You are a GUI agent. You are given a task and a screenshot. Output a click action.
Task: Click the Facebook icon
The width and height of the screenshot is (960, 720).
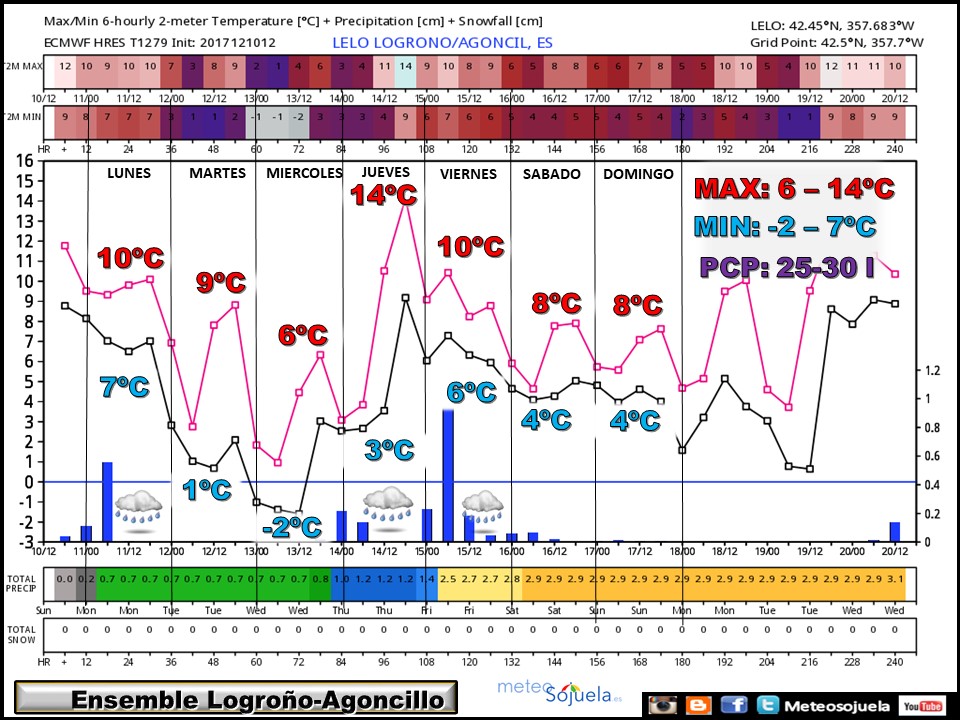(734, 705)
